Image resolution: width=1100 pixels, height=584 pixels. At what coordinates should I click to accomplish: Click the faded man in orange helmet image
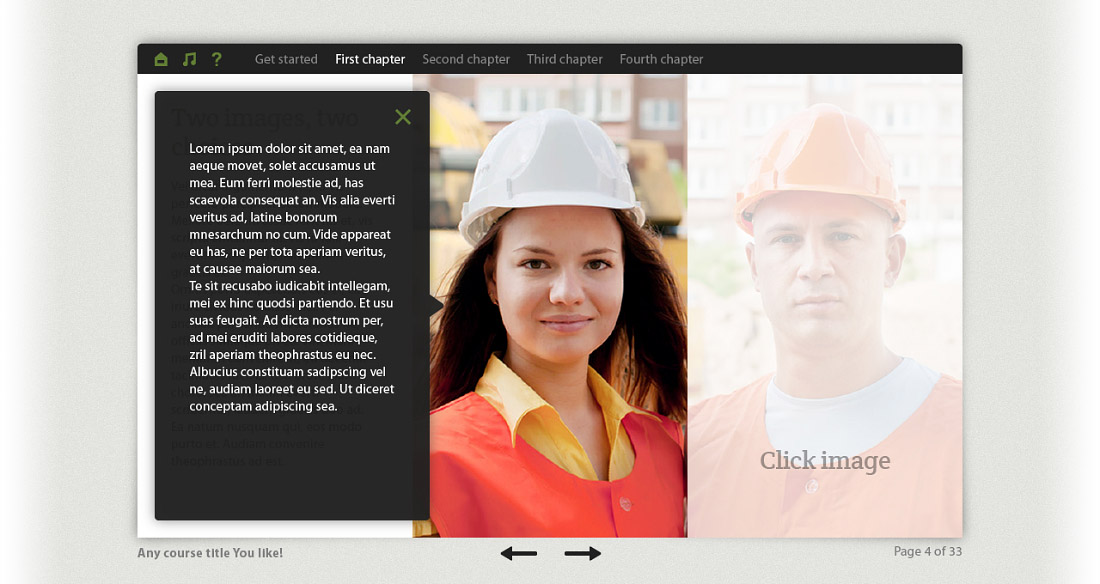[x=825, y=306]
